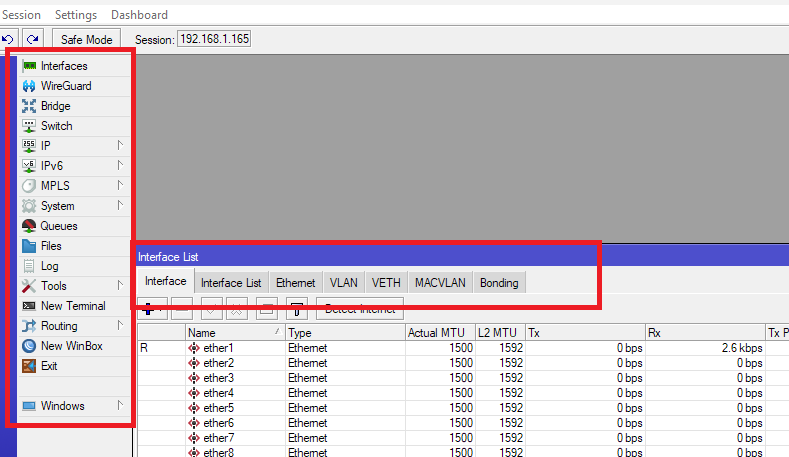The width and height of the screenshot is (789, 457).
Task: Switch to the Interface List tab
Action: click(231, 283)
